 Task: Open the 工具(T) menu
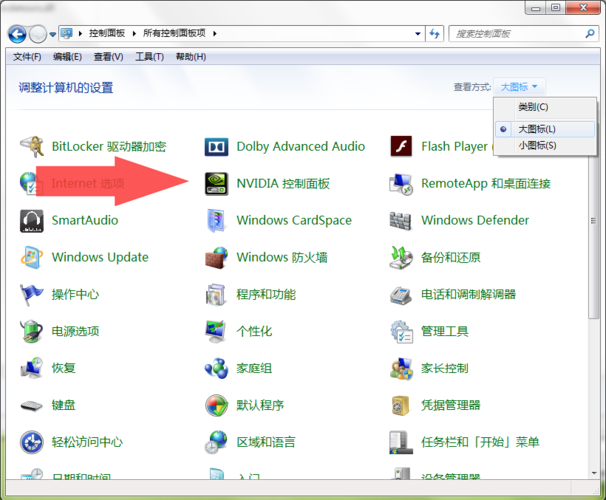(x=149, y=57)
